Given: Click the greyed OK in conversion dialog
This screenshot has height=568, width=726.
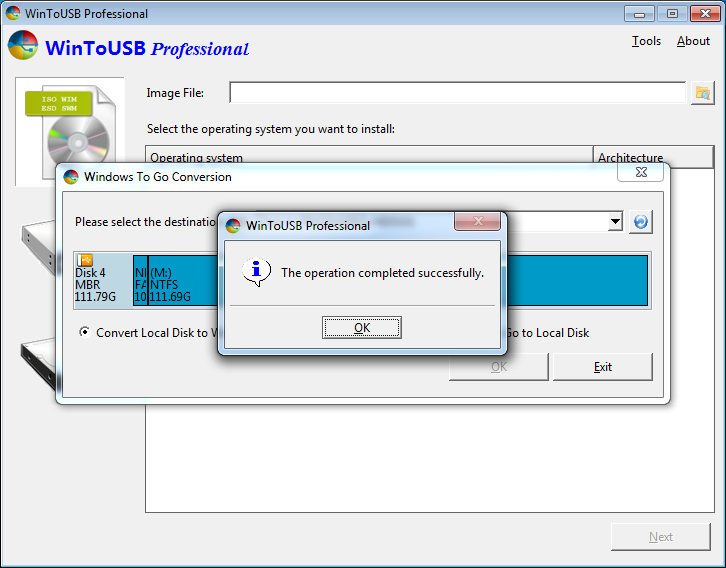Looking at the screenshot, I should click(499, 367).
